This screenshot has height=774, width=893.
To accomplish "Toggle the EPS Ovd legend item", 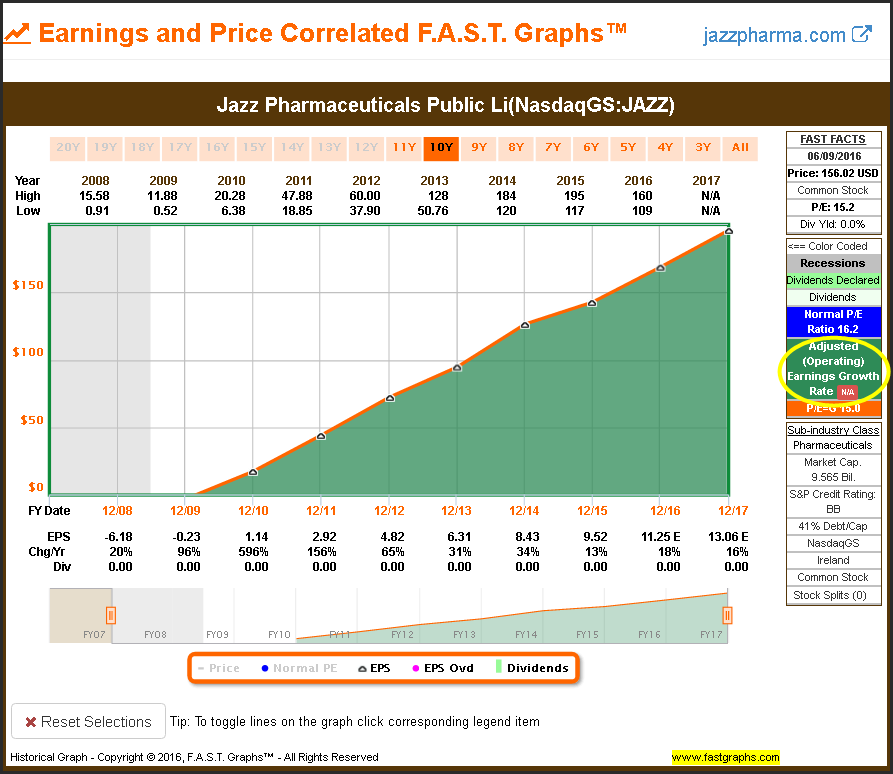I will [x=445, y=668].
